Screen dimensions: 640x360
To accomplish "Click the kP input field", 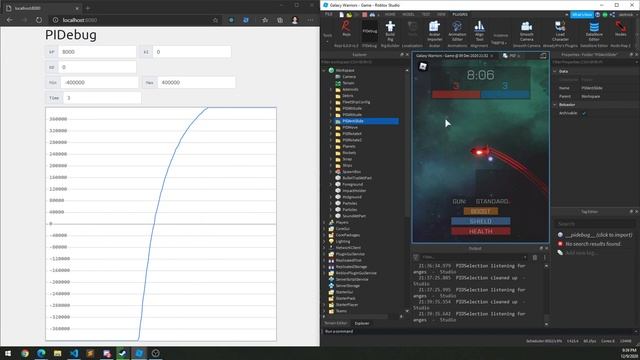I will click(x=97, y=52).
